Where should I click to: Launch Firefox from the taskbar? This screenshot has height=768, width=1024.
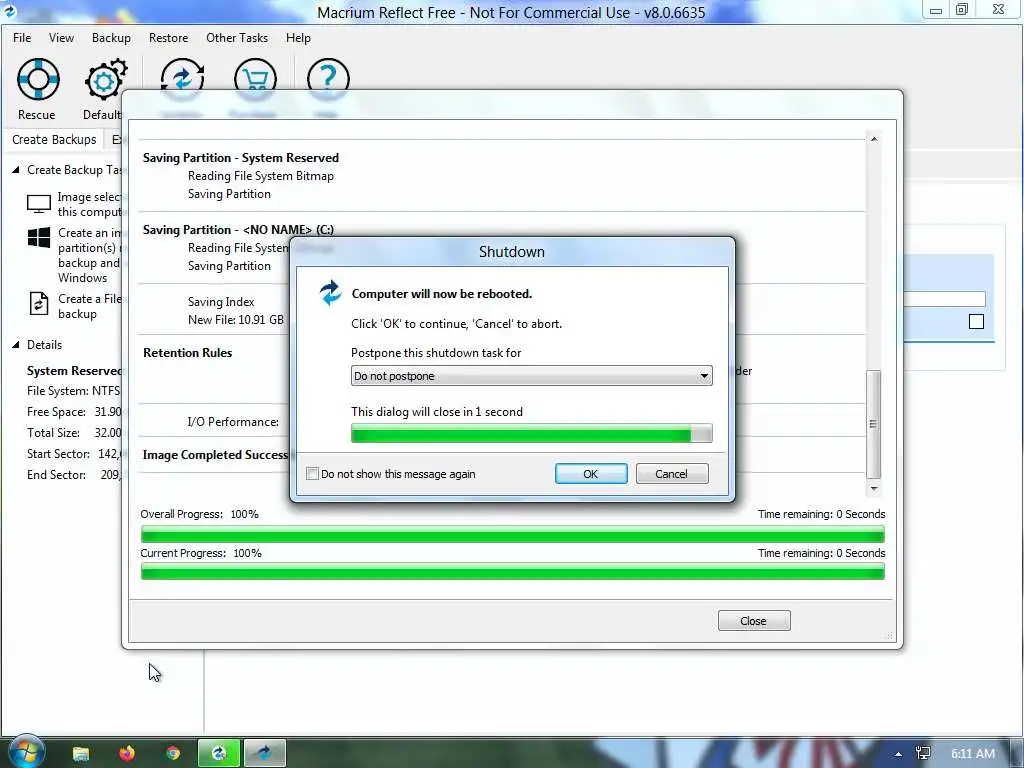[127, 753]
